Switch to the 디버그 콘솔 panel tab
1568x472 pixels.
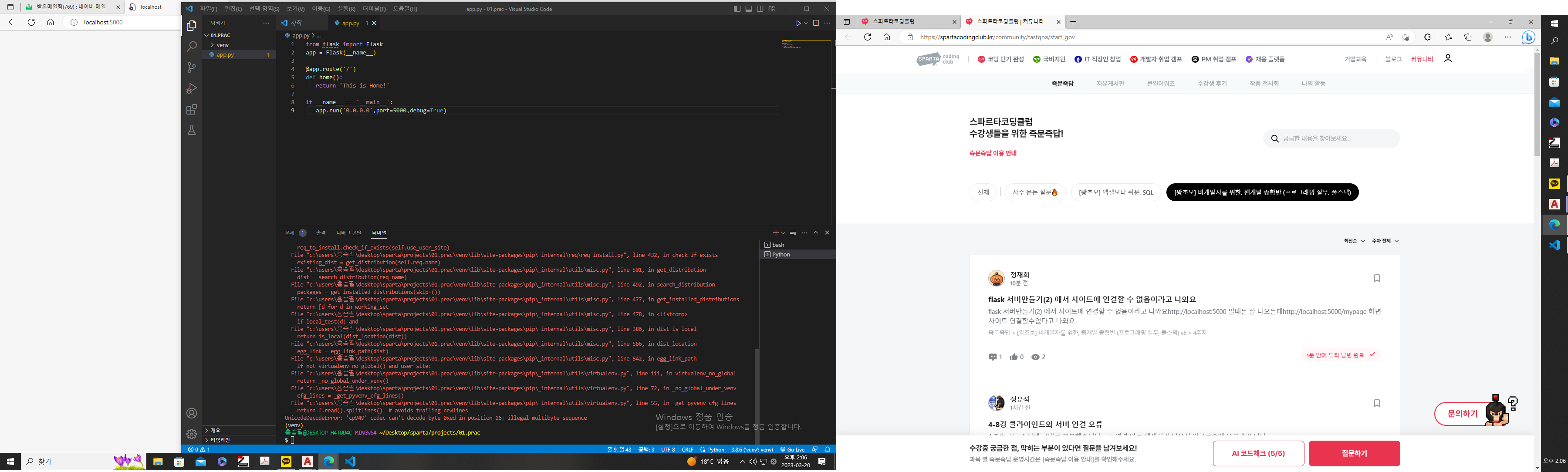click(349, 233)
